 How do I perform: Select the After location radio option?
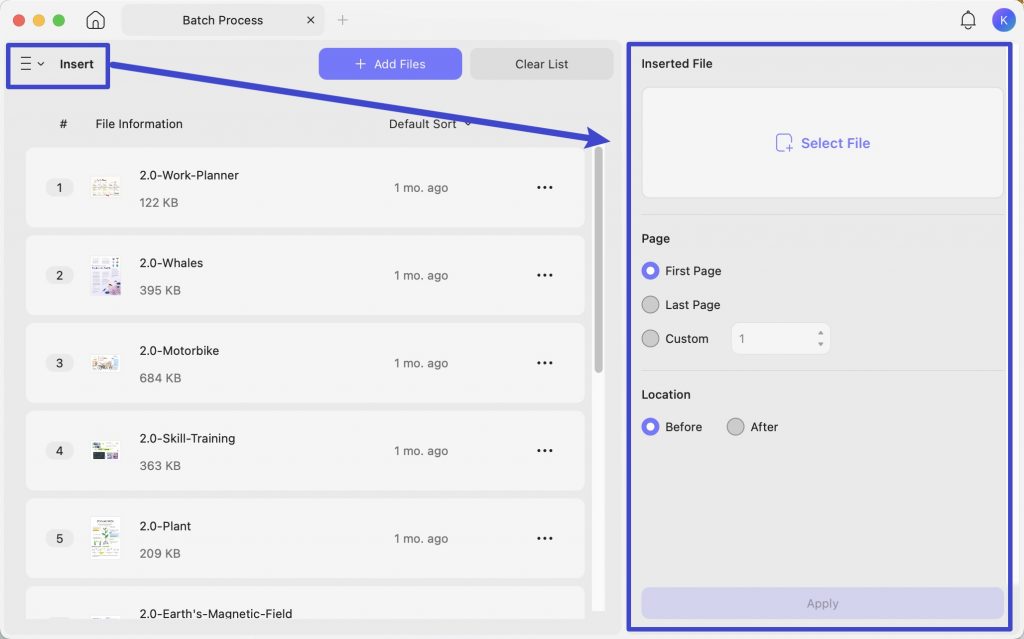735,427
